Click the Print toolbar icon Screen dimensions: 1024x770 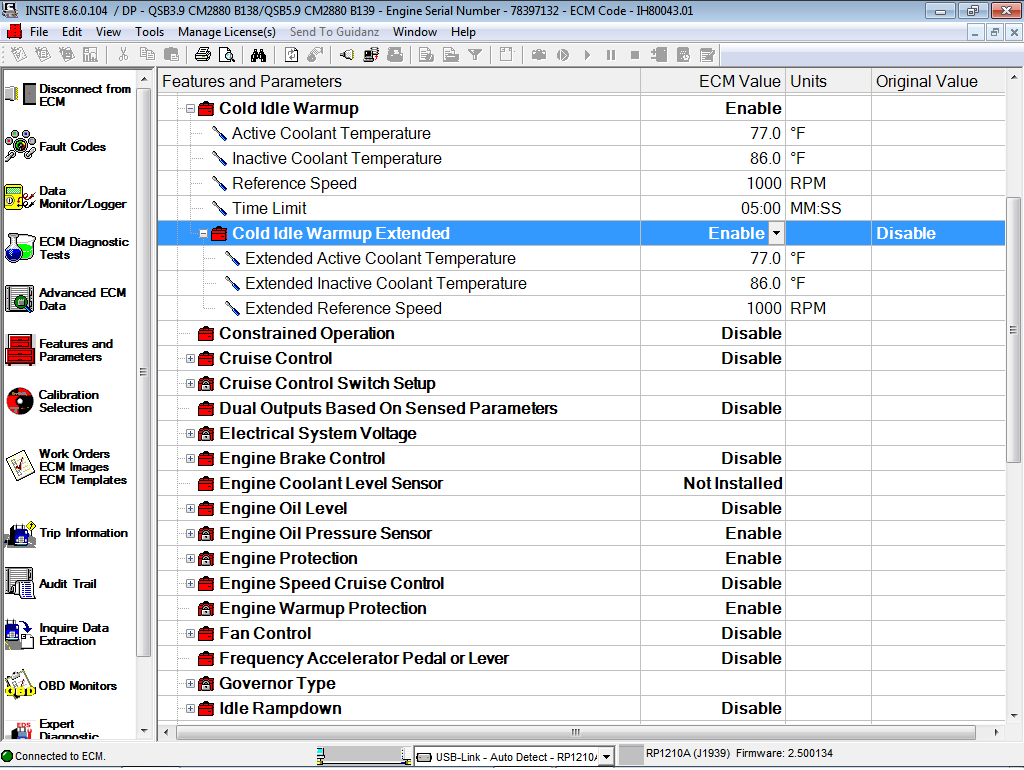point(203,55)
